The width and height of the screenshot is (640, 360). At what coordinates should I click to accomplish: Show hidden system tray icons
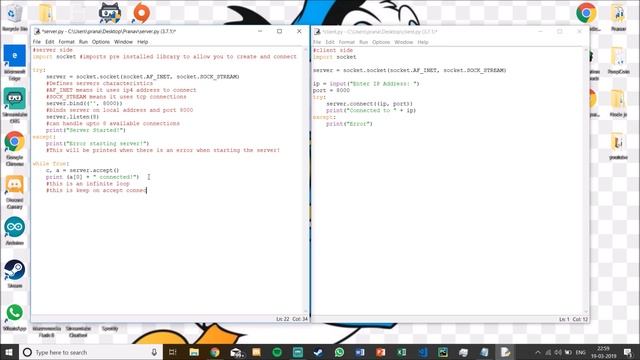538,352
